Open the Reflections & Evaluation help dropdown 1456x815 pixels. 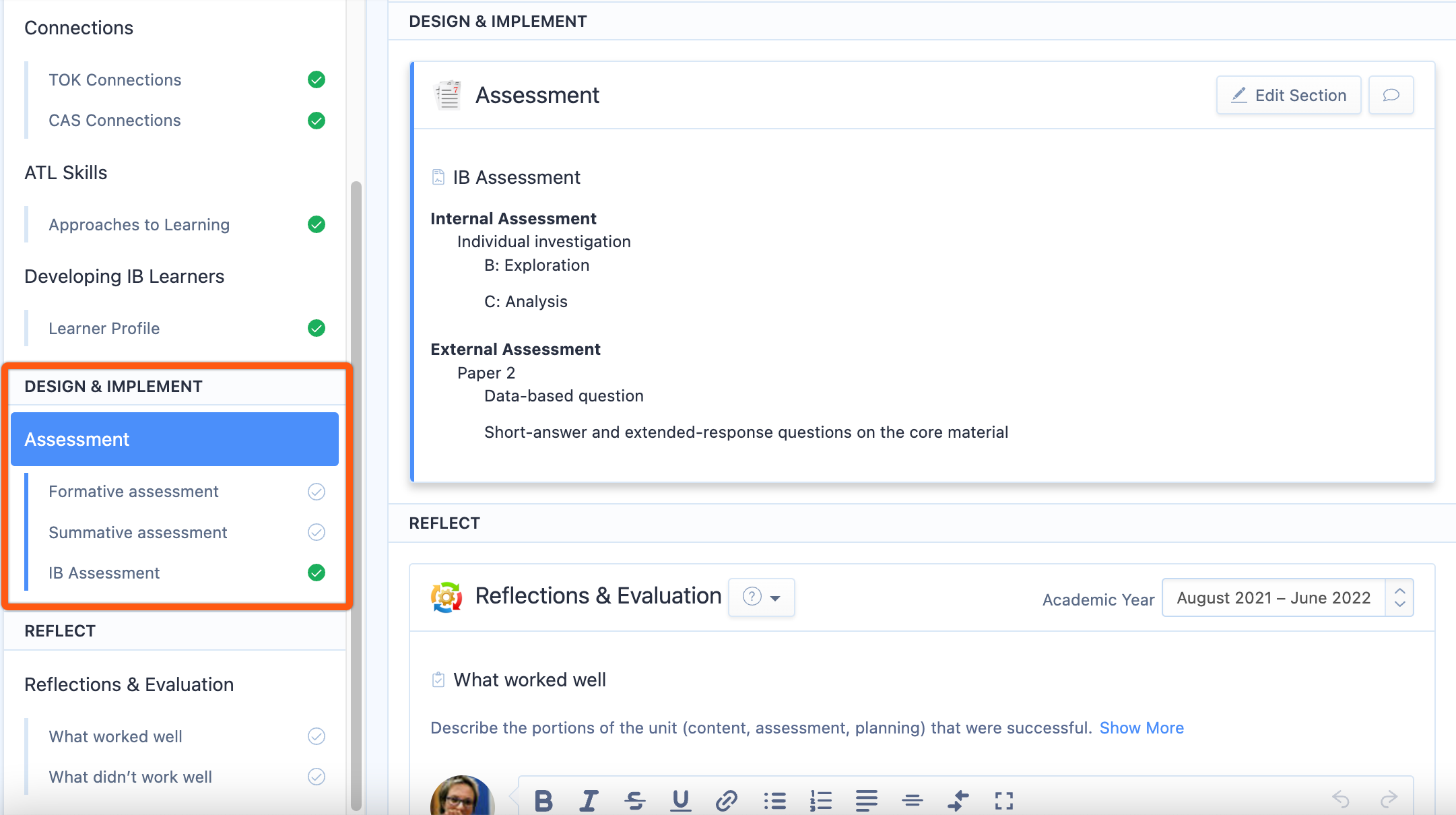(x=761, y=597)
